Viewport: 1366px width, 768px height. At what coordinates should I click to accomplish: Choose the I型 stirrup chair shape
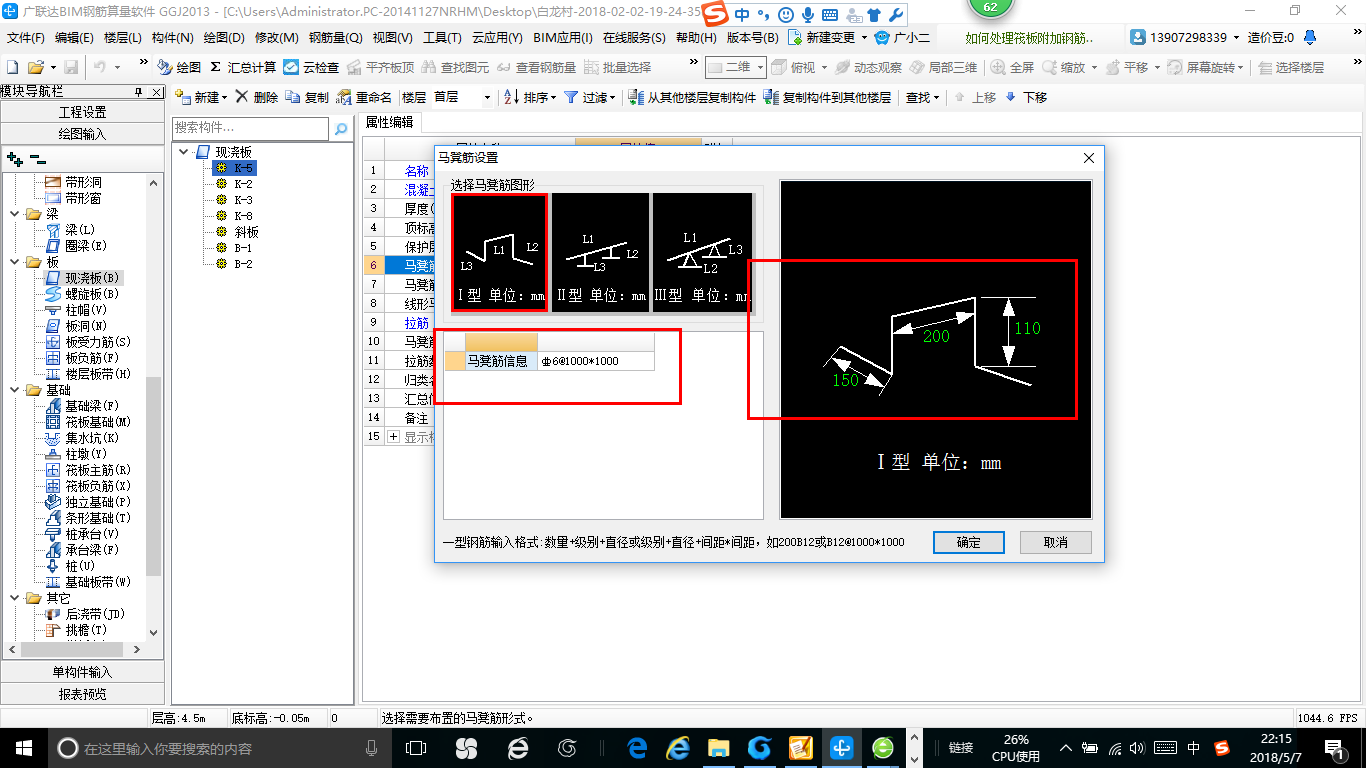click(499, 253)
